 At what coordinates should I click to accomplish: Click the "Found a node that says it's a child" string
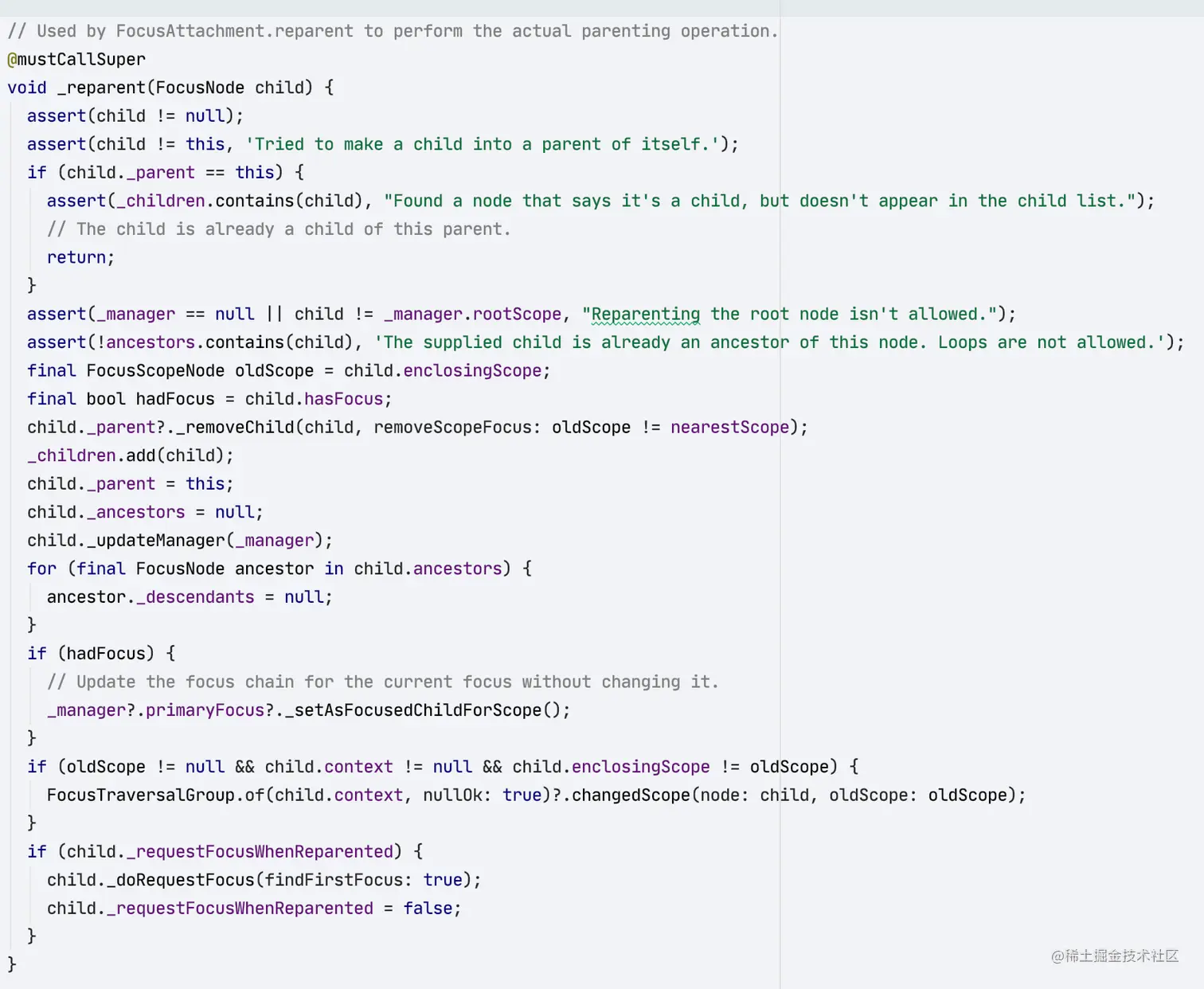(x=761, y=201)
